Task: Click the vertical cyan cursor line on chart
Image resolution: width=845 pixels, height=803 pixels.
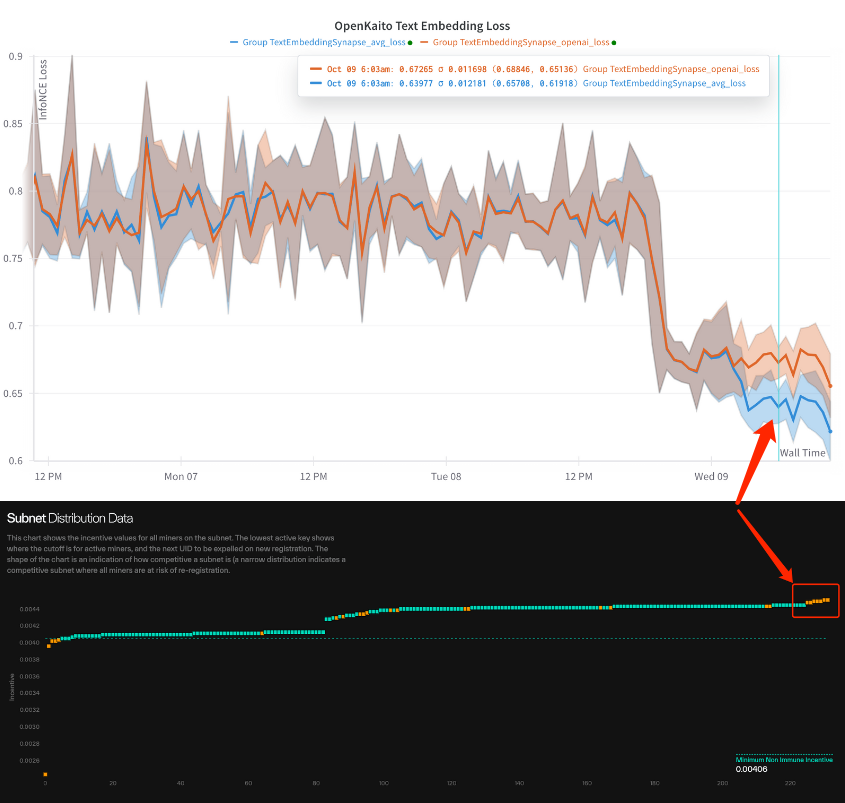Action: (778, 258)
